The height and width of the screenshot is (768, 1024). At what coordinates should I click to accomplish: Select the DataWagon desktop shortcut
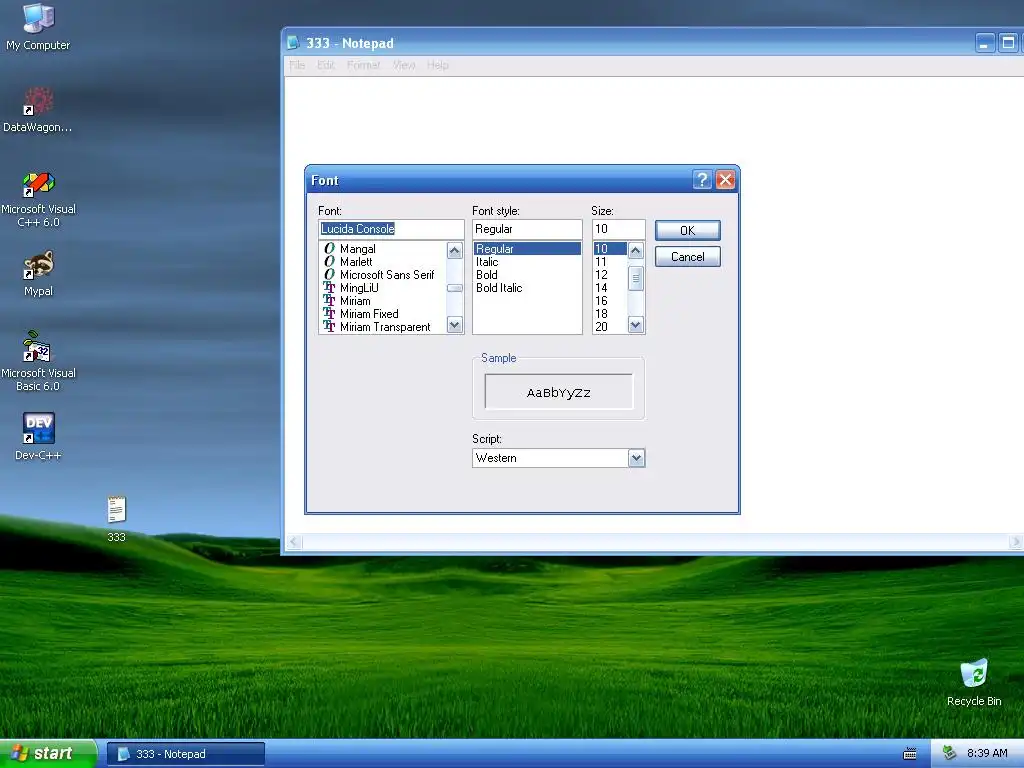(x=38, y=110)
